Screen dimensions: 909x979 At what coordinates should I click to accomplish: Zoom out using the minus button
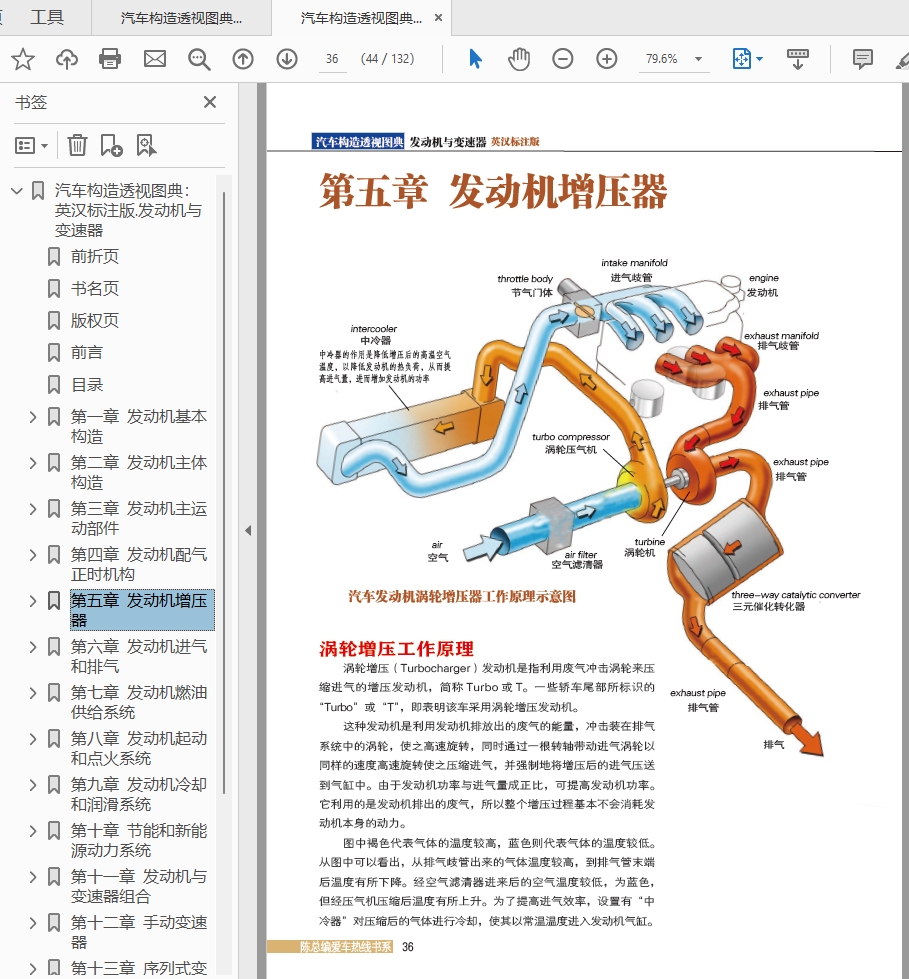point(562,59)
